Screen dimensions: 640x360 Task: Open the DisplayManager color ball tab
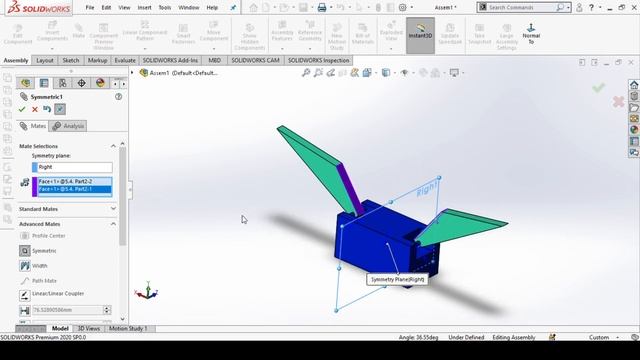pyautogui.click(x=100, y=83)
